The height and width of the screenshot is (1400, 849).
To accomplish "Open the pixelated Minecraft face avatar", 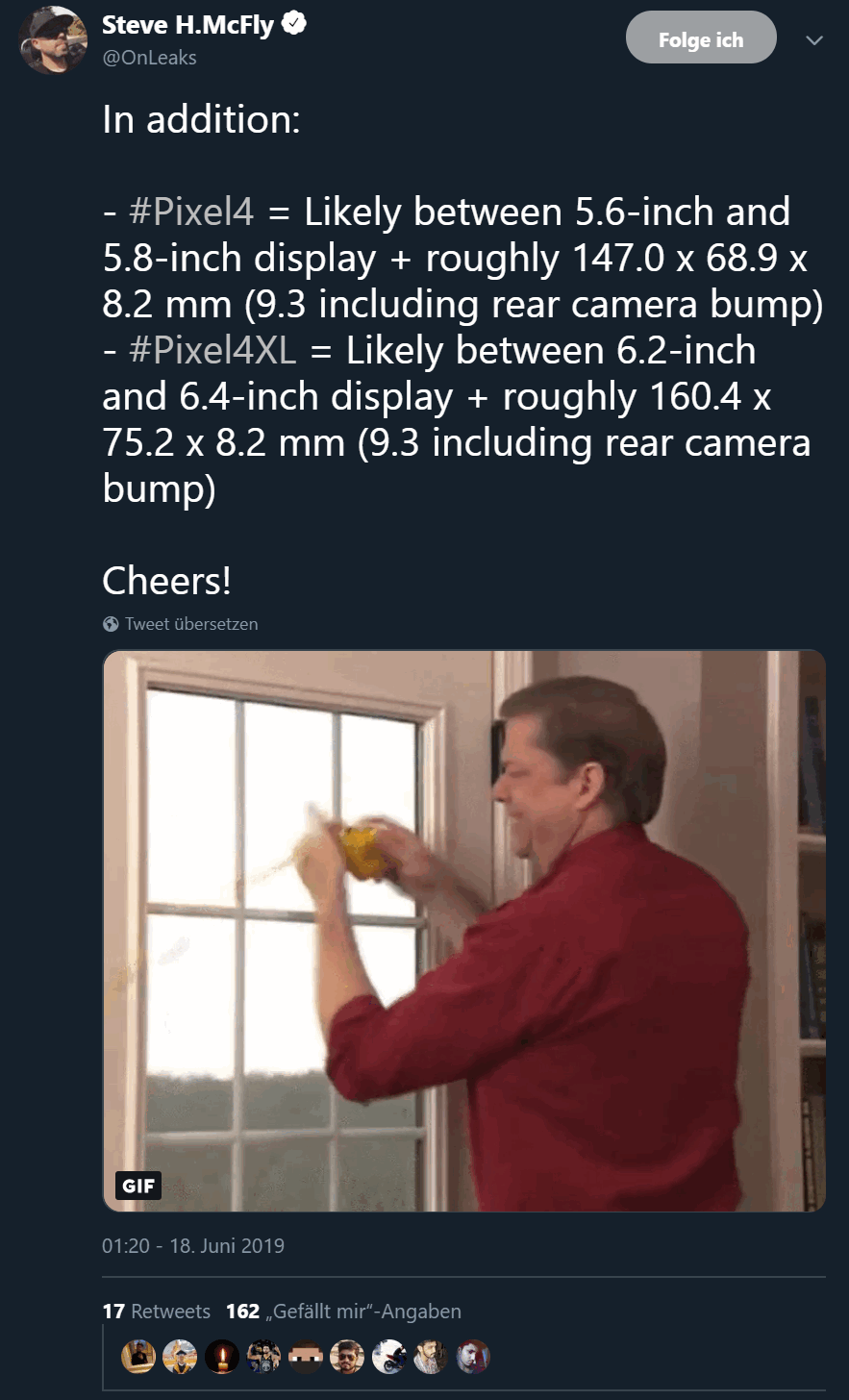I will [x=306, y=1357].
